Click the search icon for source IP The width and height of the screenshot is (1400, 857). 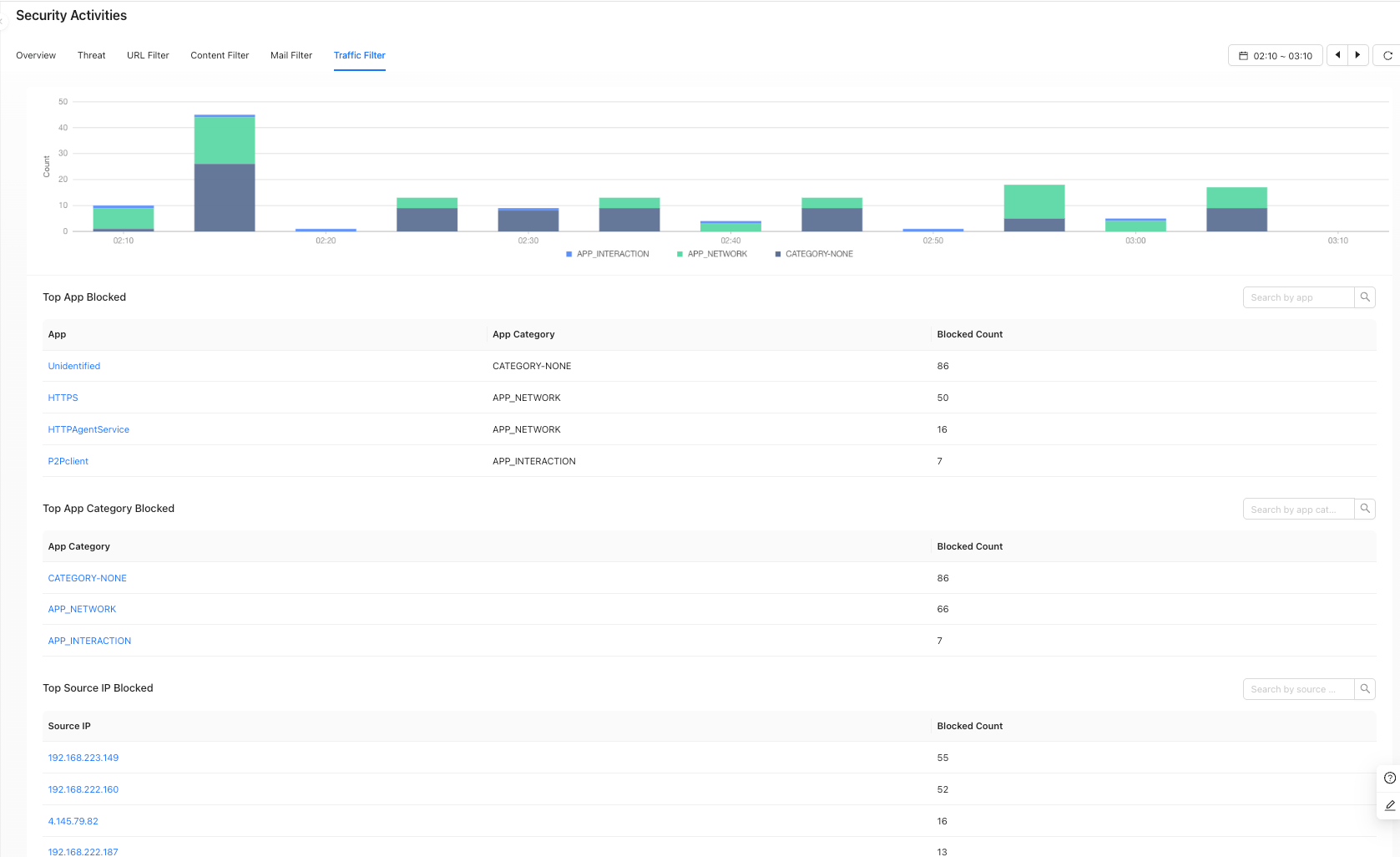pyautogui.click(x=1365, y=689)
